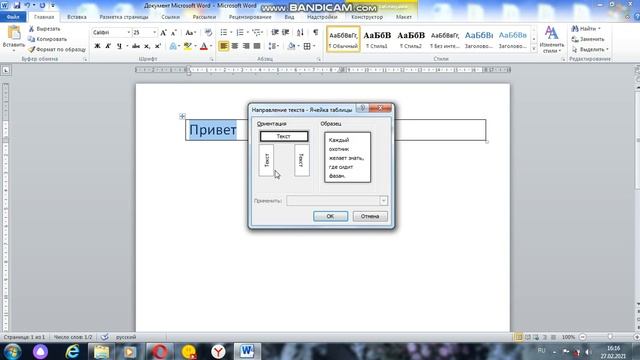Click the bulleted list icon

[224, 32]
